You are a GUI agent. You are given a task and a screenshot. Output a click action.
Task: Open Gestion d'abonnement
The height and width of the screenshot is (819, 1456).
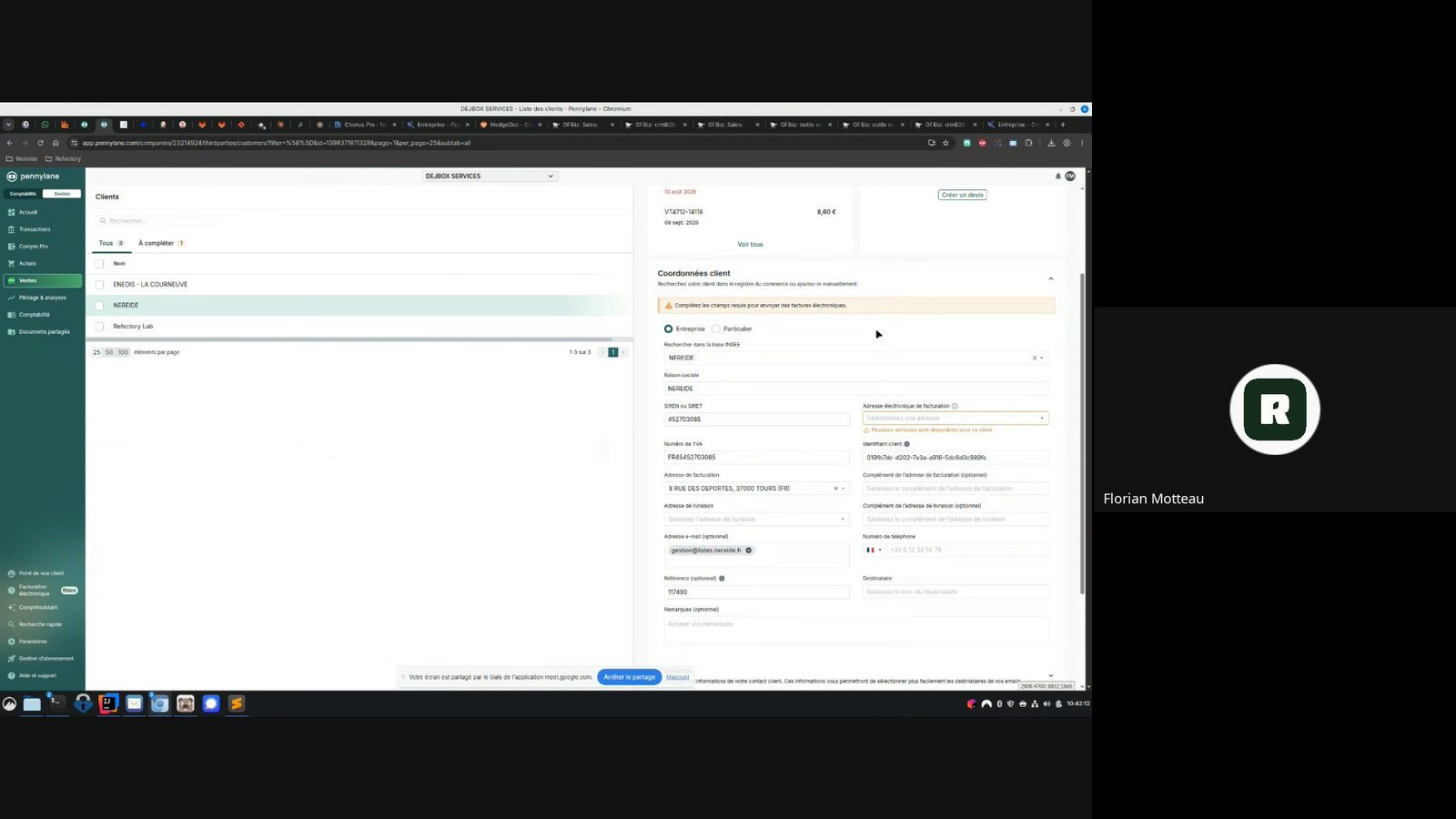pyautogui.click(x=45, y=659)
